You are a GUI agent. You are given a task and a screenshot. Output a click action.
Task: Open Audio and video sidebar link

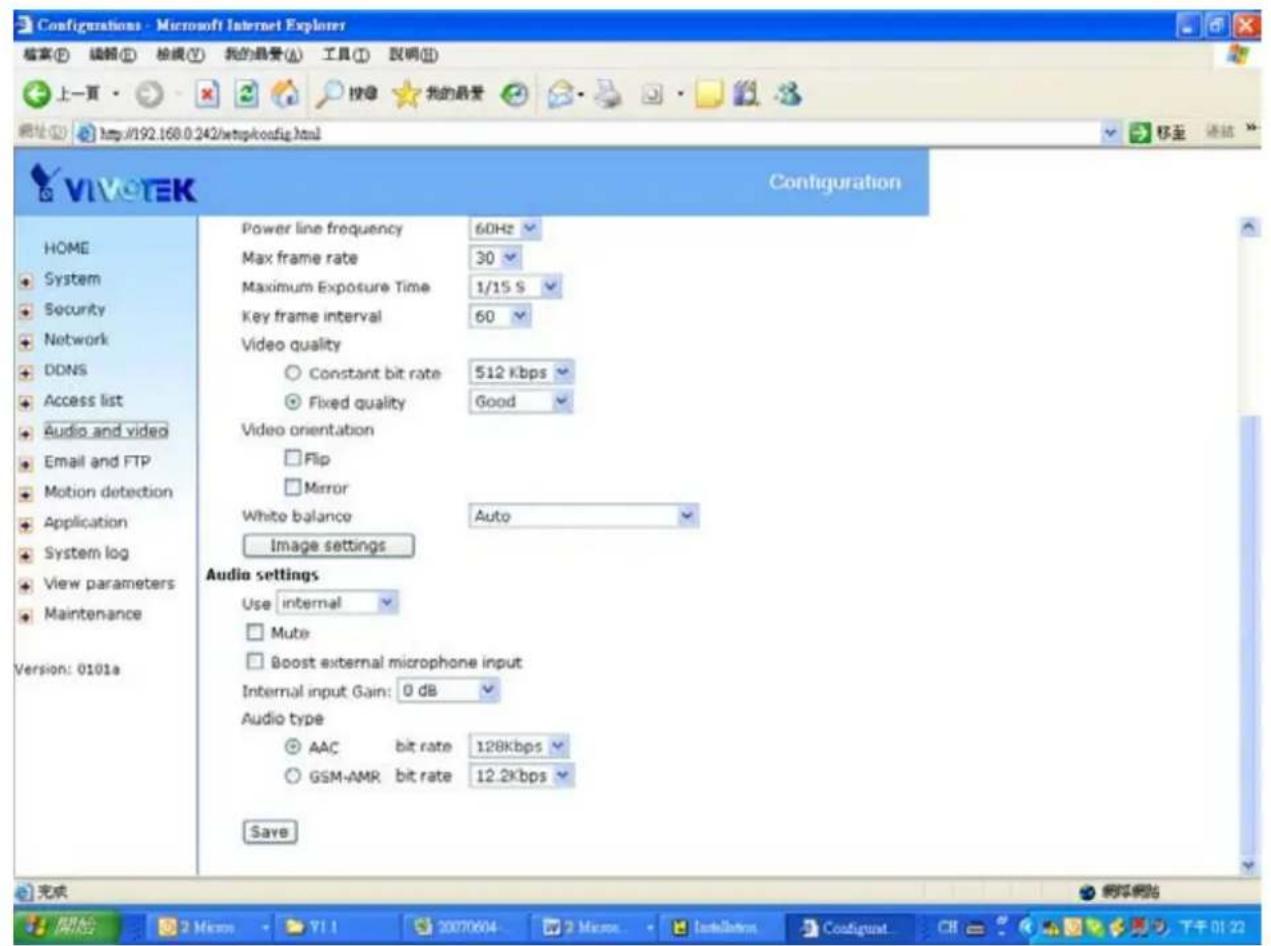click(x=105, y=432)
